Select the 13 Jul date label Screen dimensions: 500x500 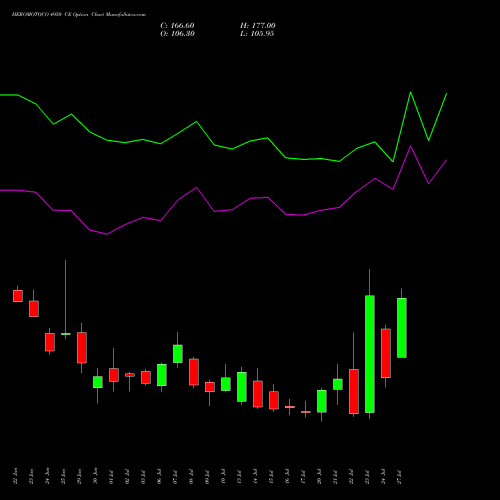pos(239,477)
